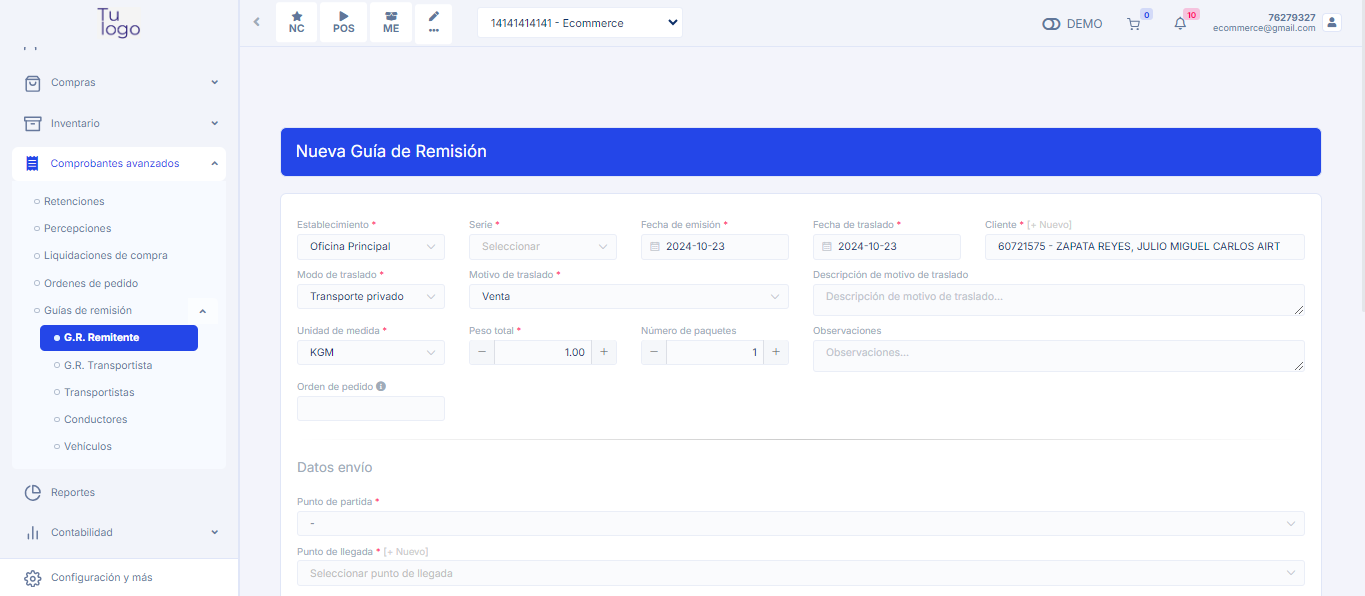Open the notifications bell

click(x=1180, y=24)
